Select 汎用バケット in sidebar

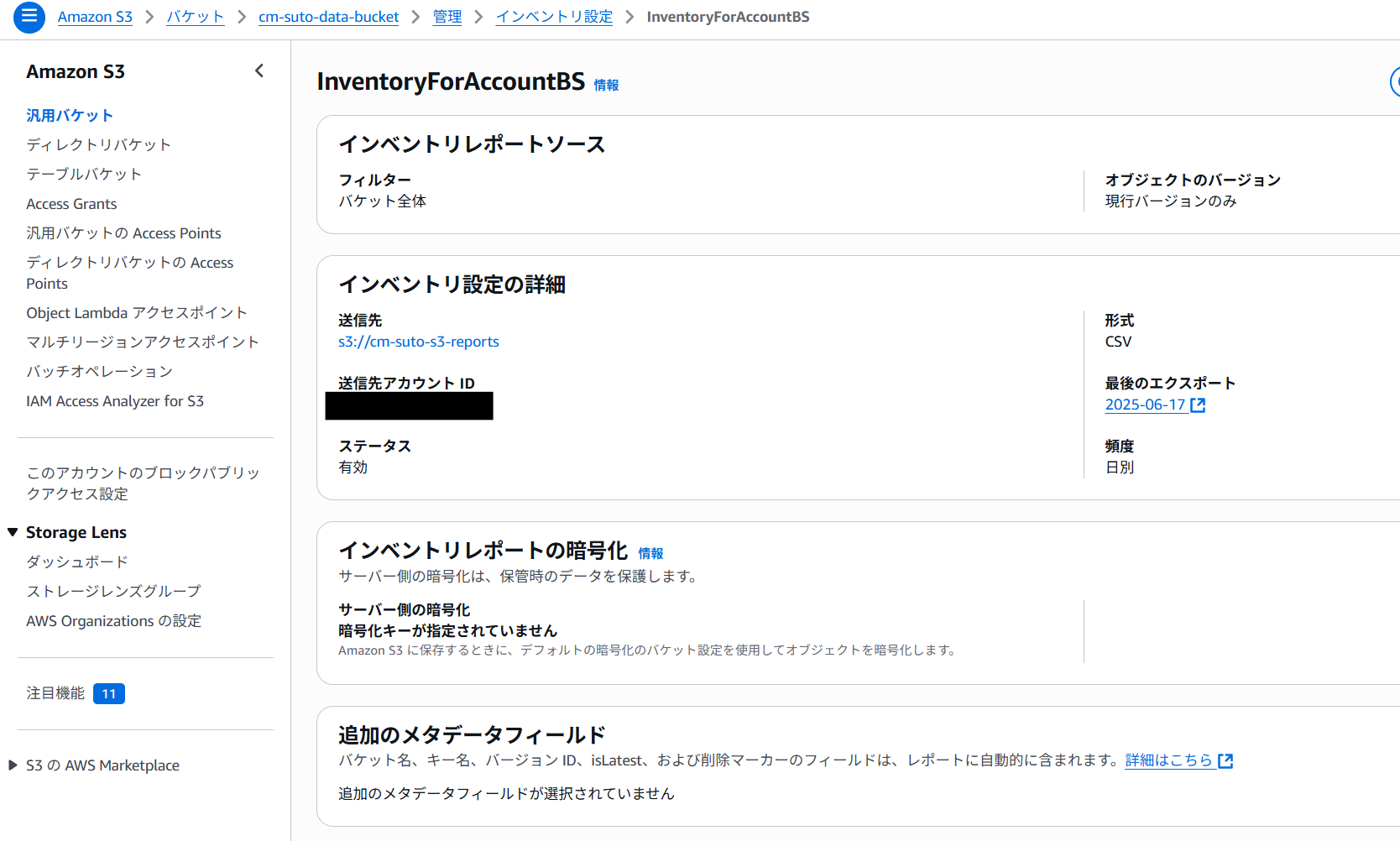pos(70,116)
